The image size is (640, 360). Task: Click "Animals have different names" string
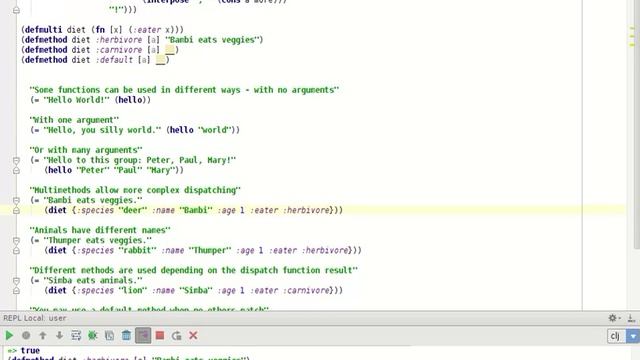[x=100, y=230]
